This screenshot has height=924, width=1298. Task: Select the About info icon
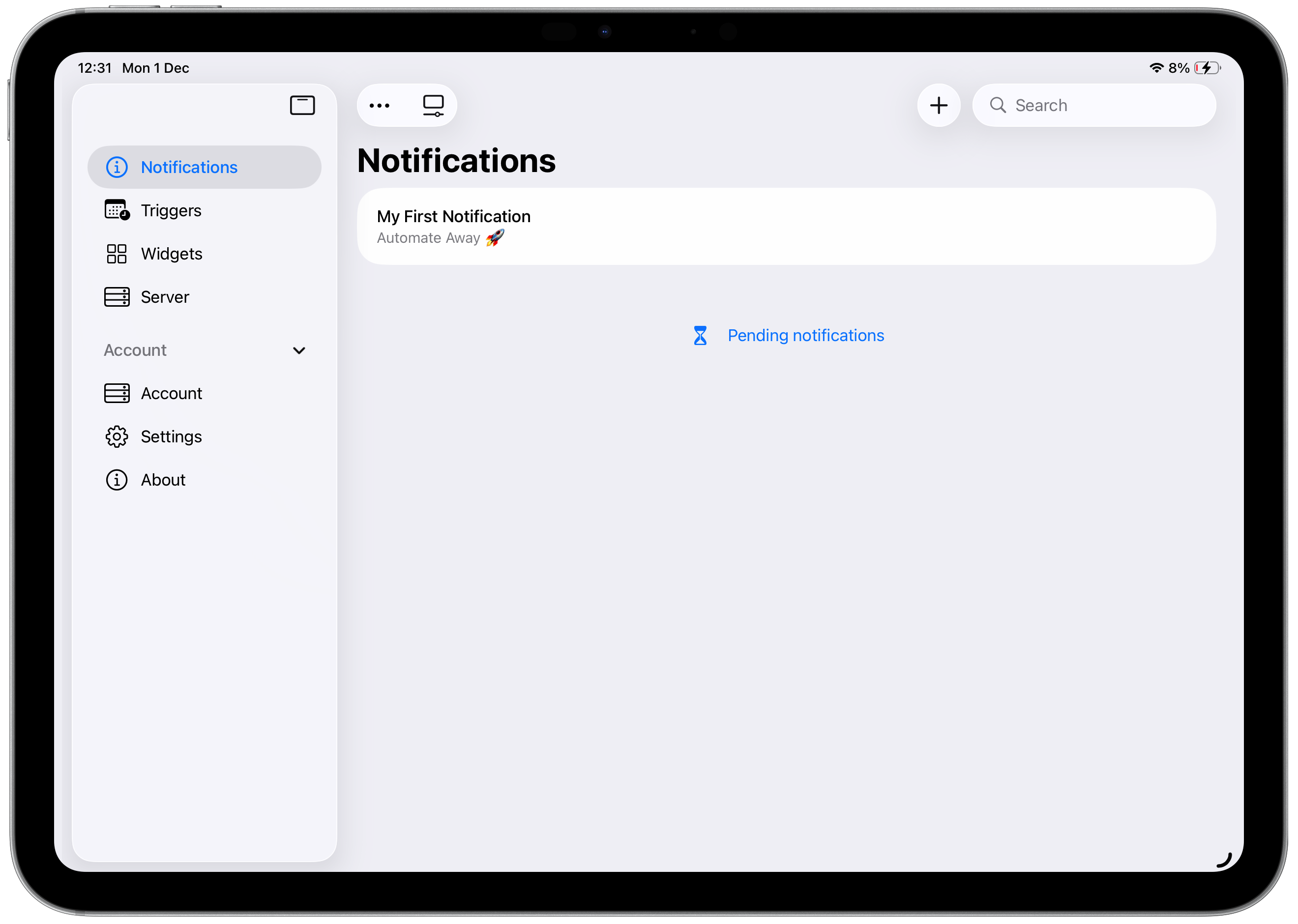coord(117,480)
